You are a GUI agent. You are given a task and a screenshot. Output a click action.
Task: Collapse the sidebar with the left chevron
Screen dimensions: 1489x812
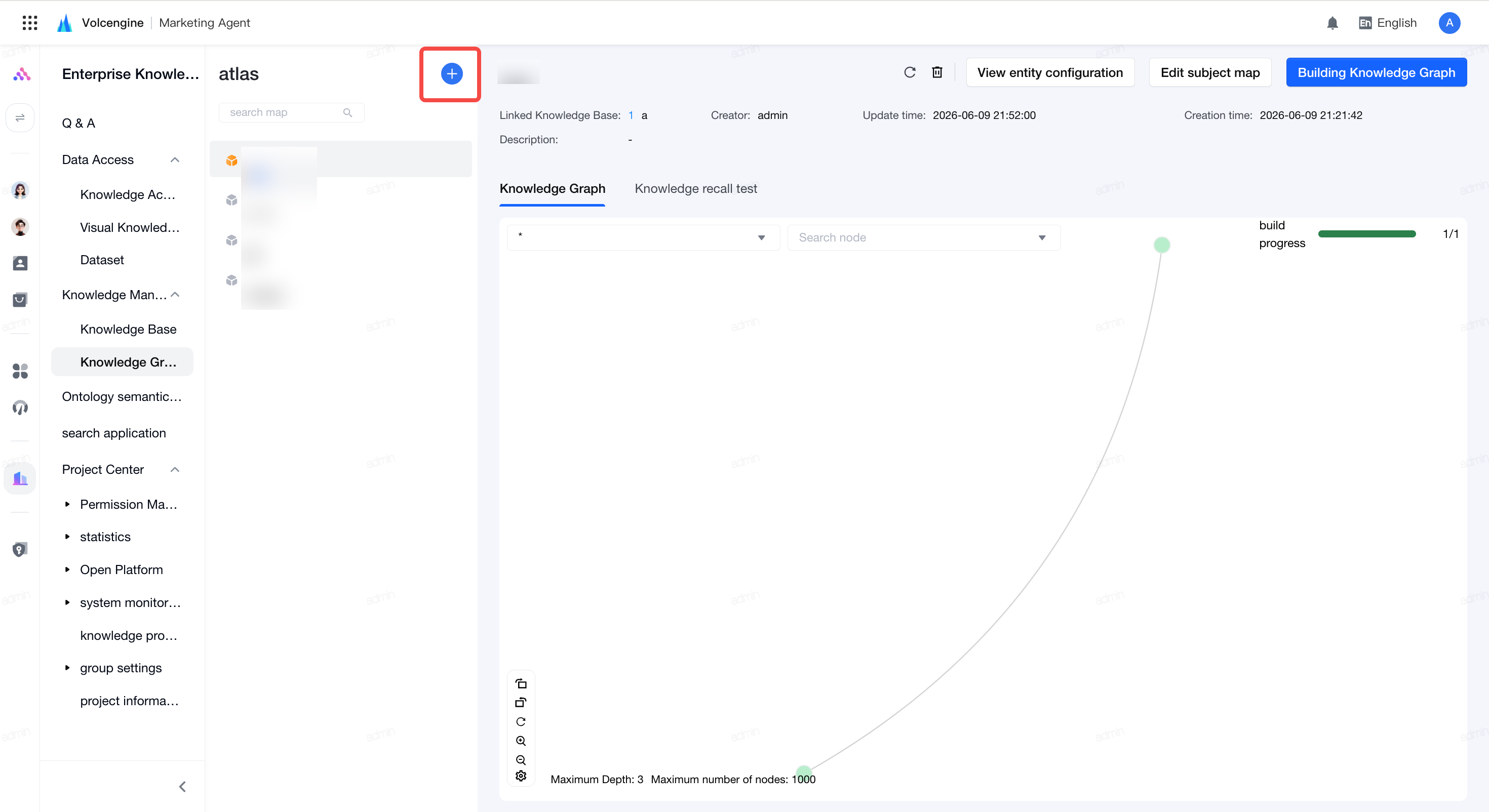coord(182,787)
